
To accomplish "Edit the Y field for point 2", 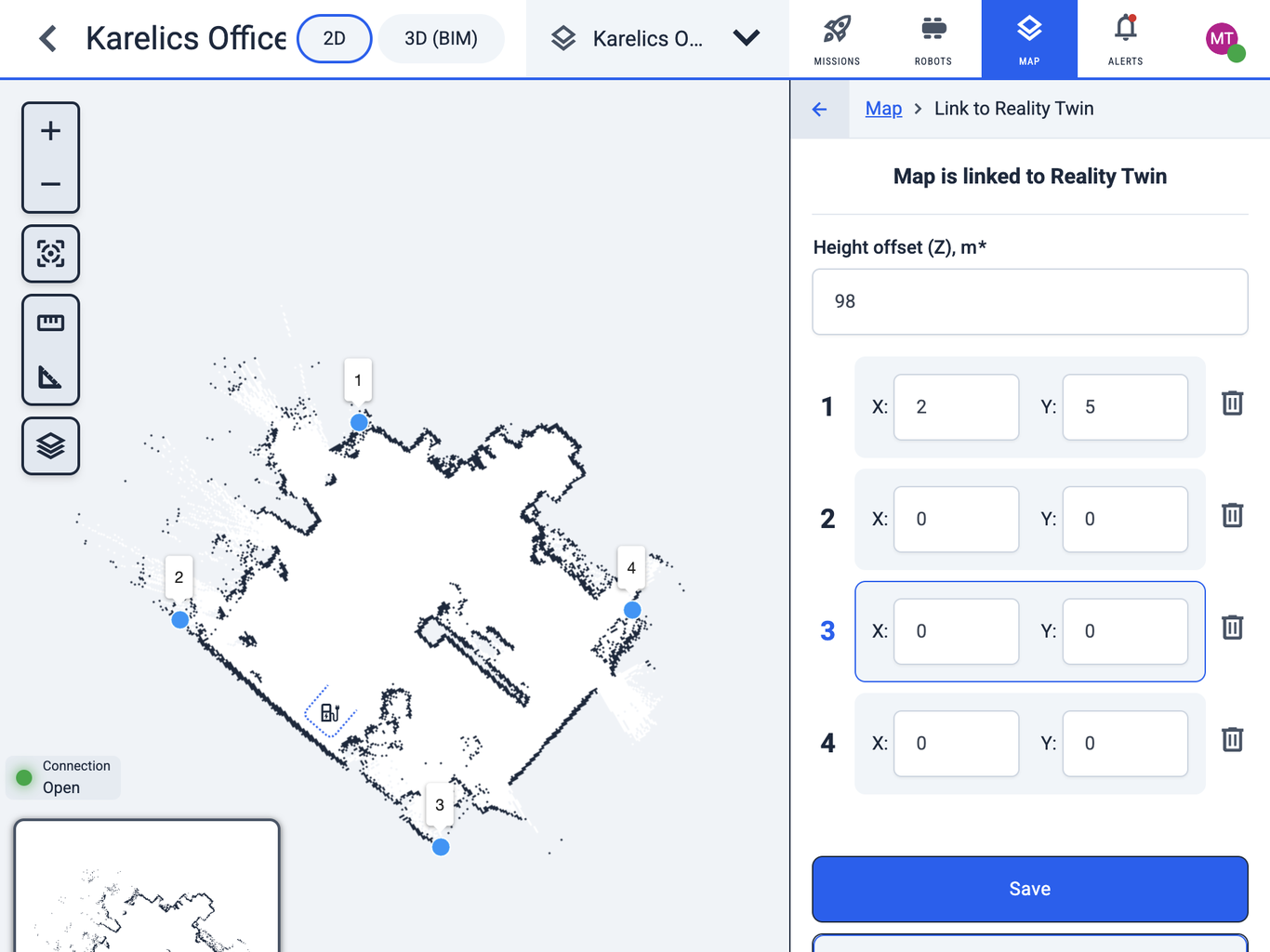I will pos(1125,520).
